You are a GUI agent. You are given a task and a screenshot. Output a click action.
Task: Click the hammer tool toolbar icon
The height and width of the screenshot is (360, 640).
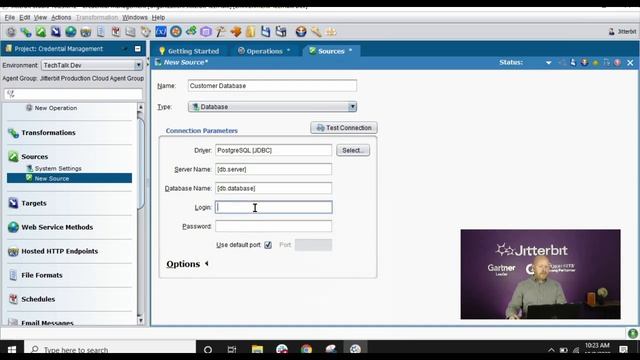[x=221, y=31]
